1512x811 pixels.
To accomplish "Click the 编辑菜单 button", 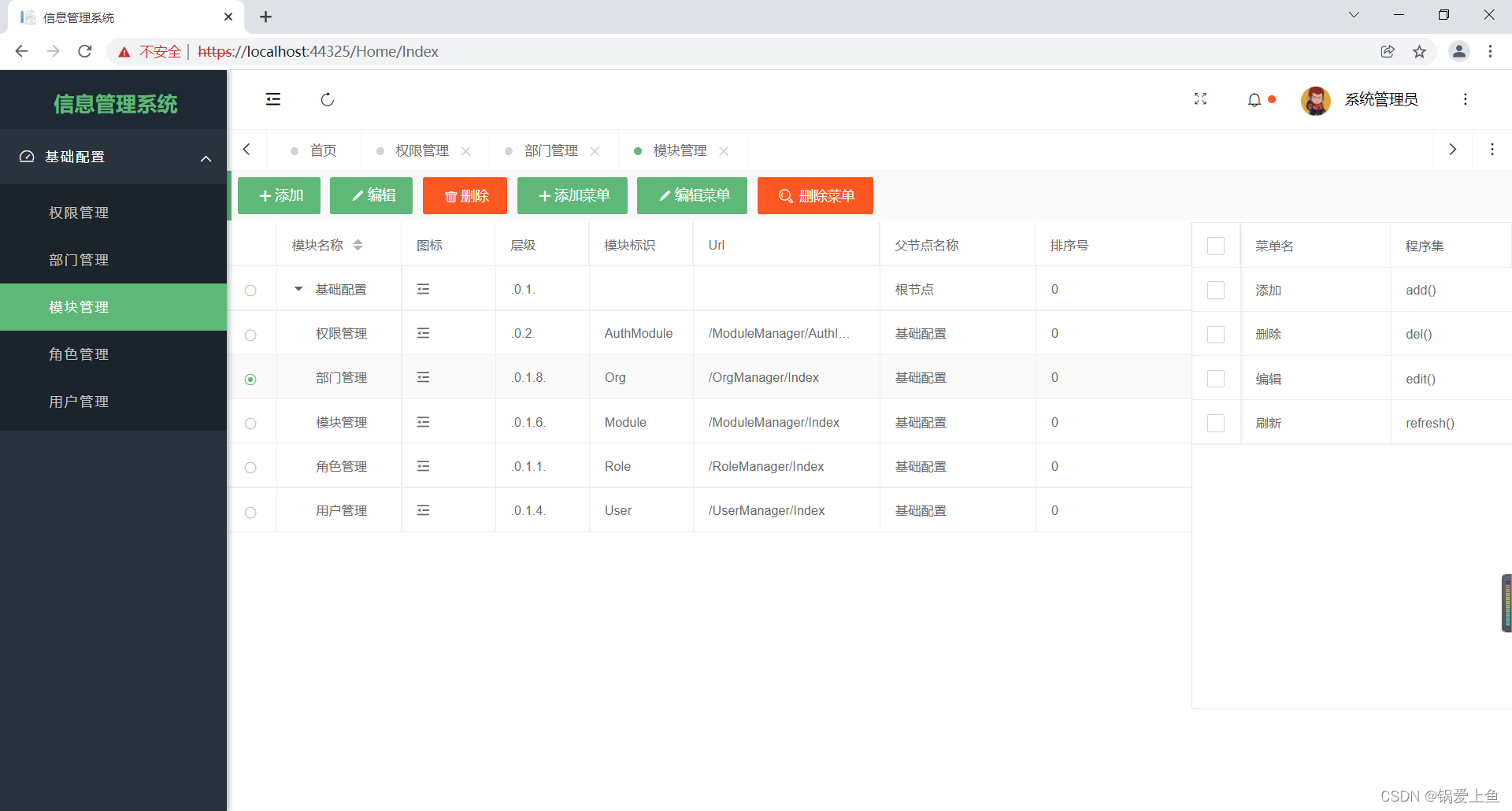I will (x=692, y=195).
